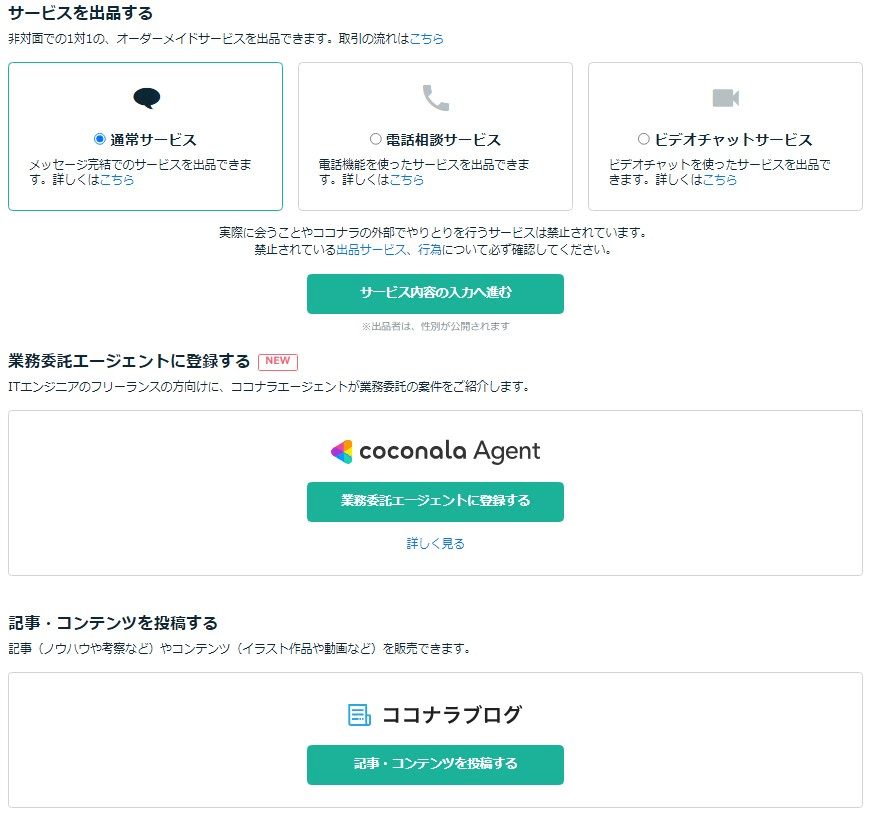The image size is (872, 815).
Task: Open the 出品サービス prohibited items link
Action: tap(371, 250)
